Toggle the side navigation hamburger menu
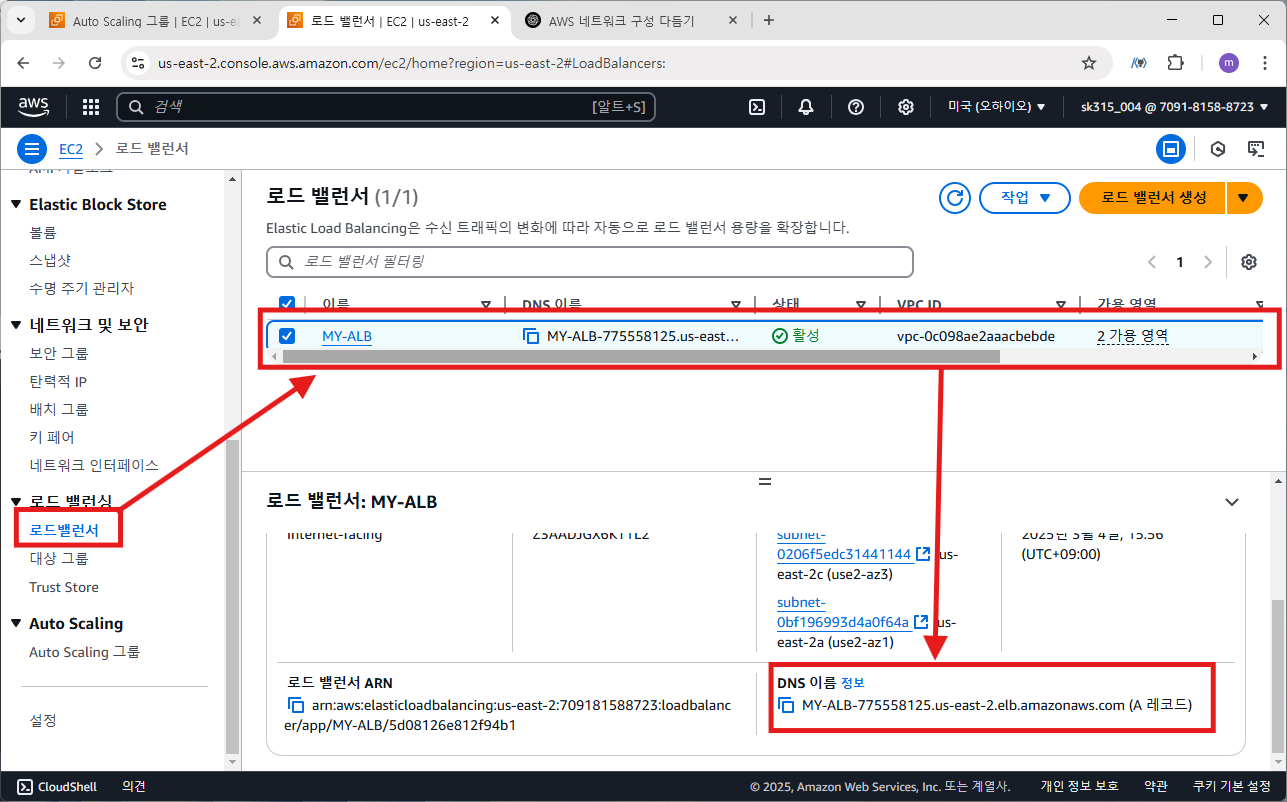This screenshot has width=1287, height=802. 32,149
